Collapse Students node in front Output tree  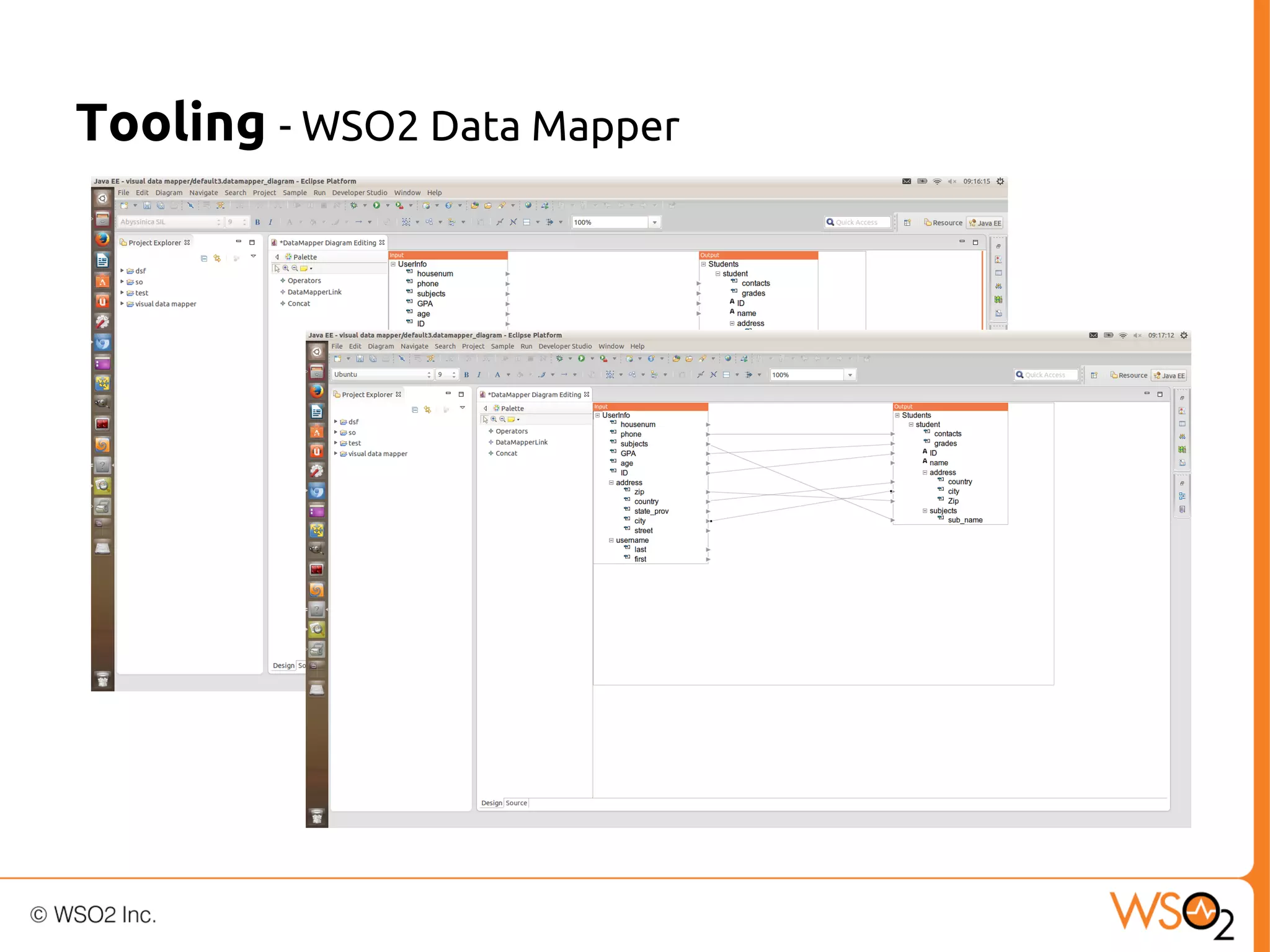click(x=897, y=415)
